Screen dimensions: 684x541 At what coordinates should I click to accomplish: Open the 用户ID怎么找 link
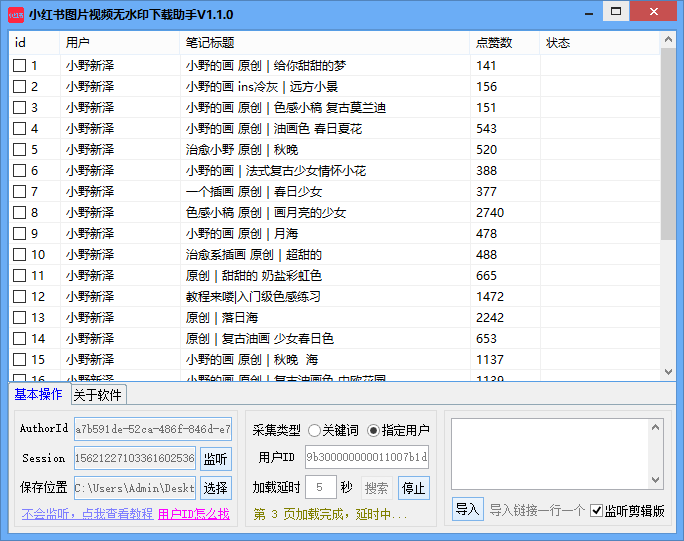pyautogui.click(x=194, y=514)
